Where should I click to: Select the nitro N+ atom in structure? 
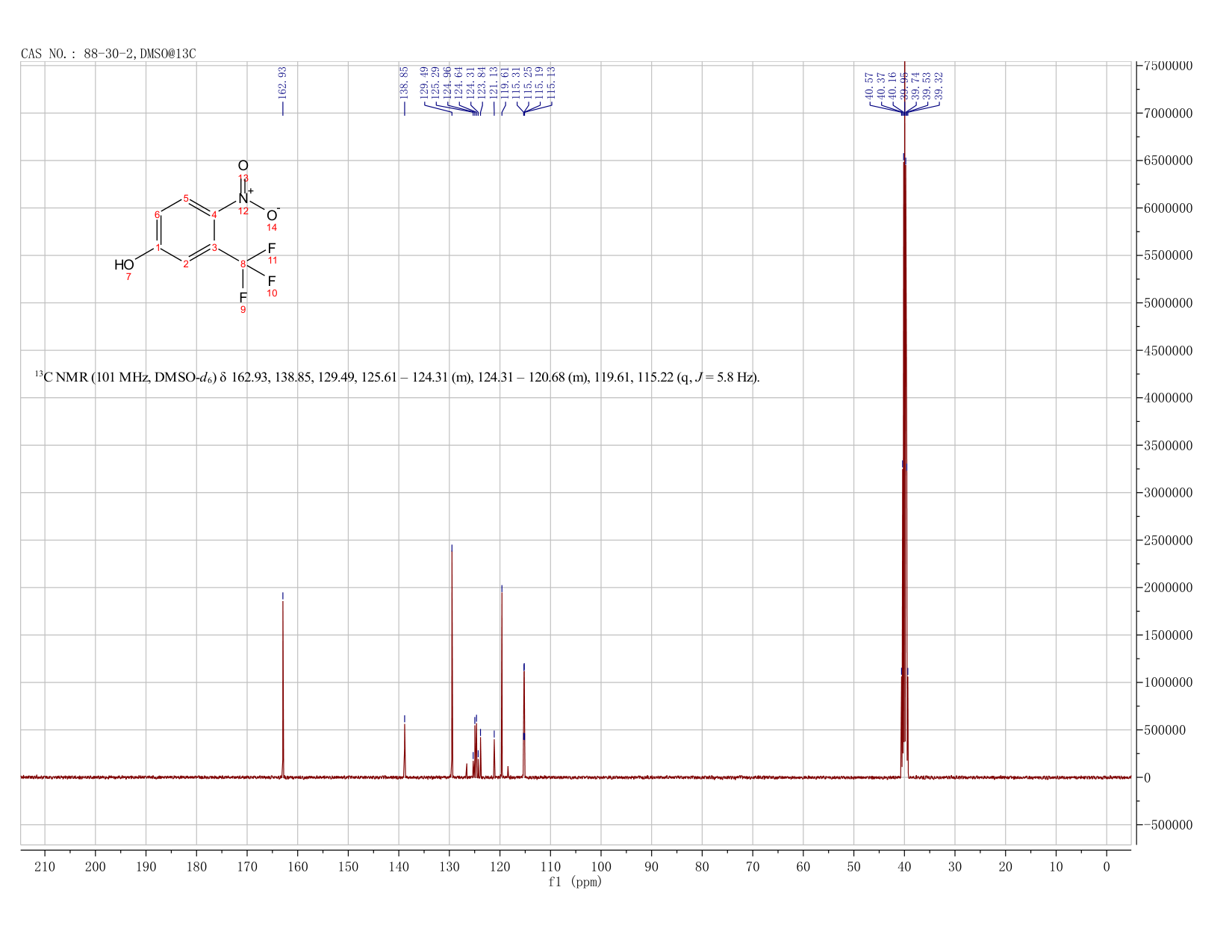(244, 198)
